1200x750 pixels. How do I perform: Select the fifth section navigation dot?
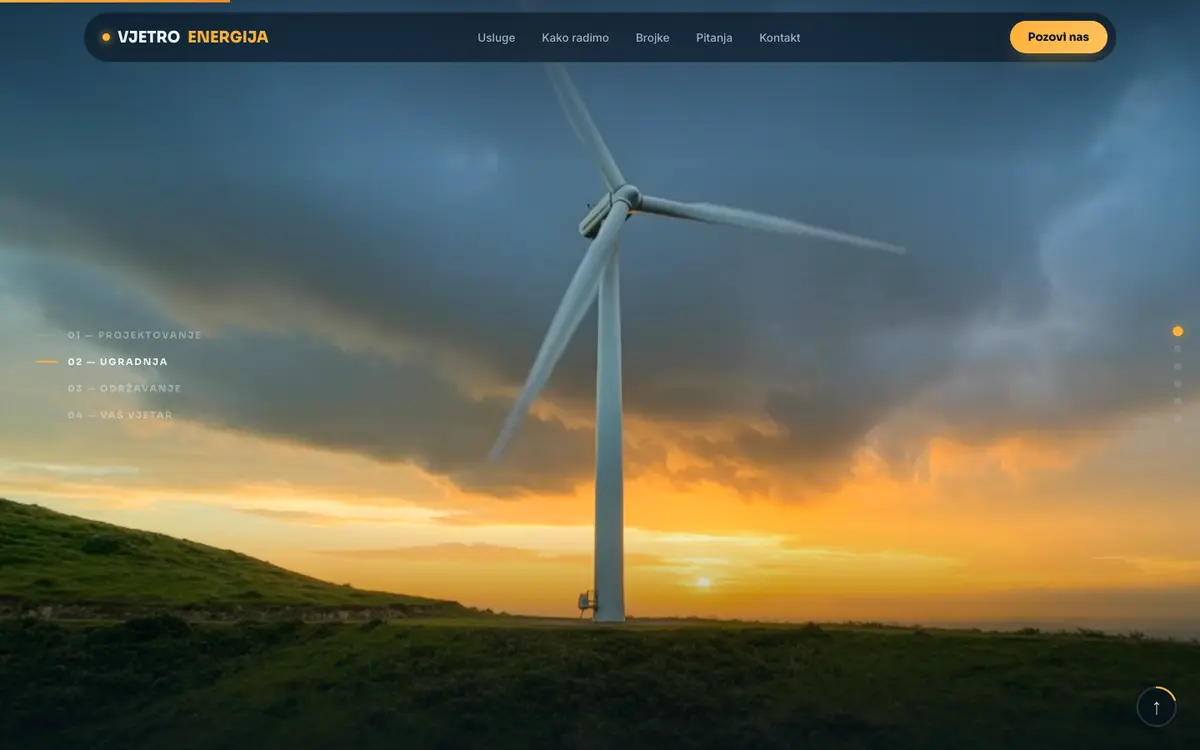pyautogui.click(x=1177, y=401)
